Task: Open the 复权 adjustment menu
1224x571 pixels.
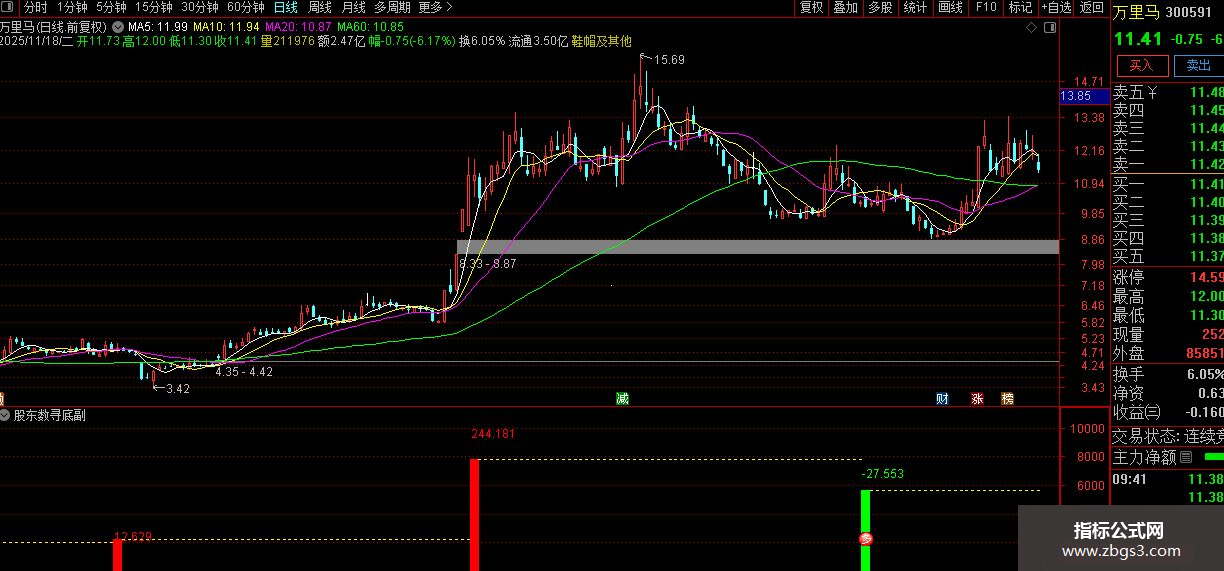Action: coord(811,7)
